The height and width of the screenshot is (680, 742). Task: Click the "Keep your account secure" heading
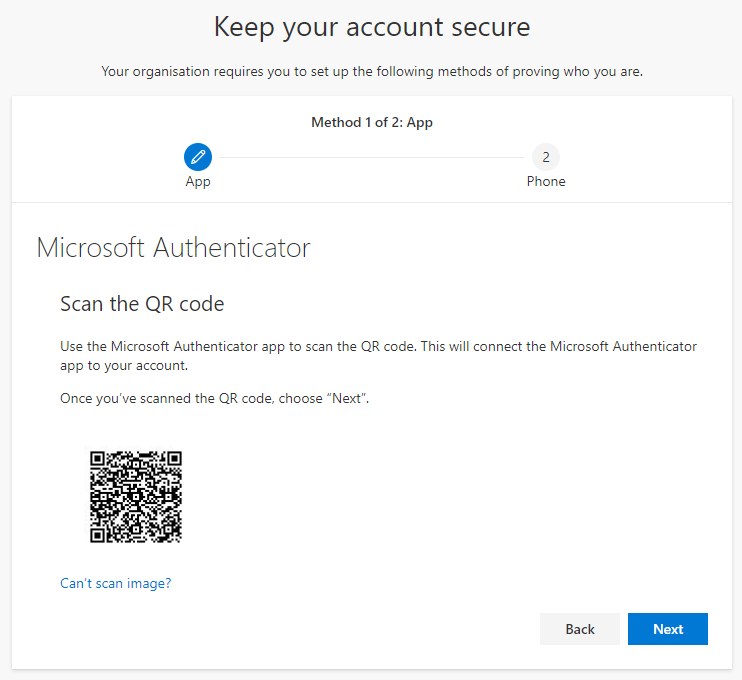(x=372, y=27)
